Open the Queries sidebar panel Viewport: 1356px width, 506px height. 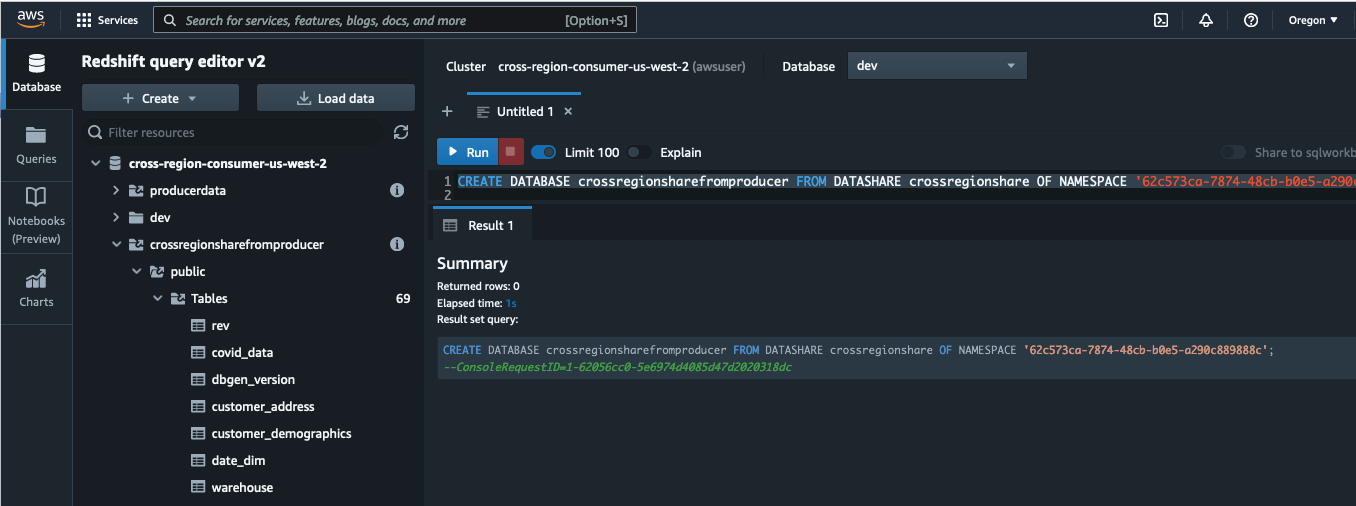37,145
